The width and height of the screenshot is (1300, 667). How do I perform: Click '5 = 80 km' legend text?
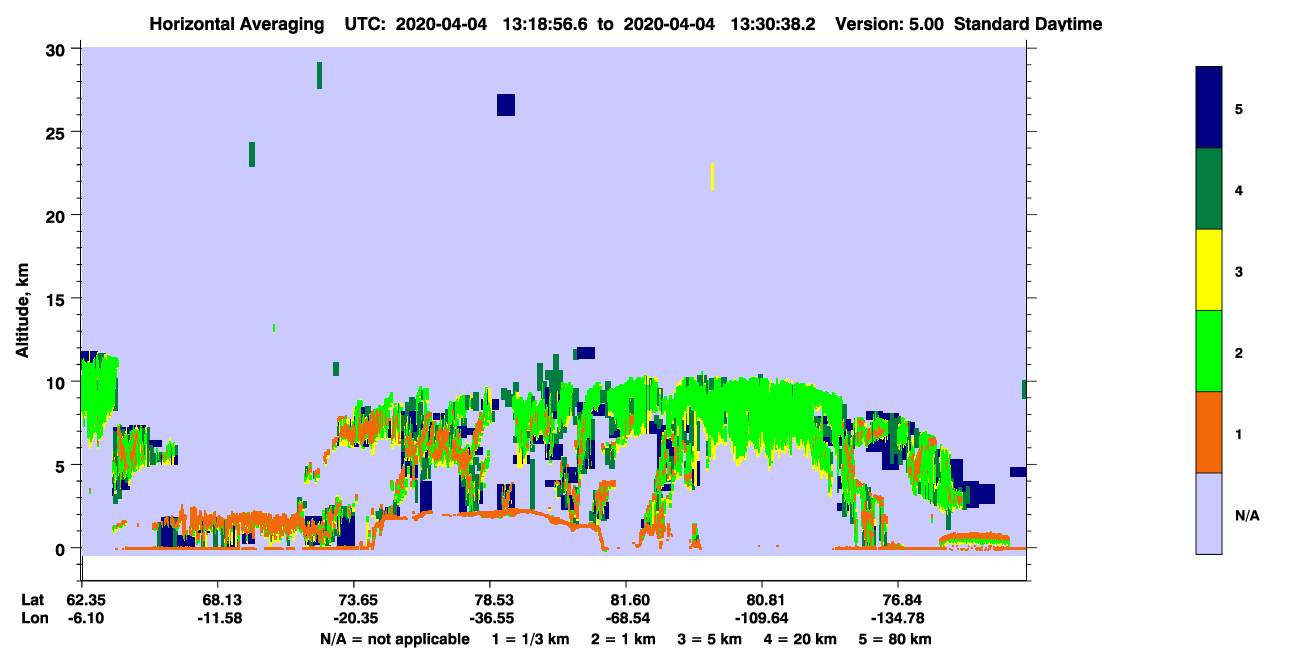point(896,639)
